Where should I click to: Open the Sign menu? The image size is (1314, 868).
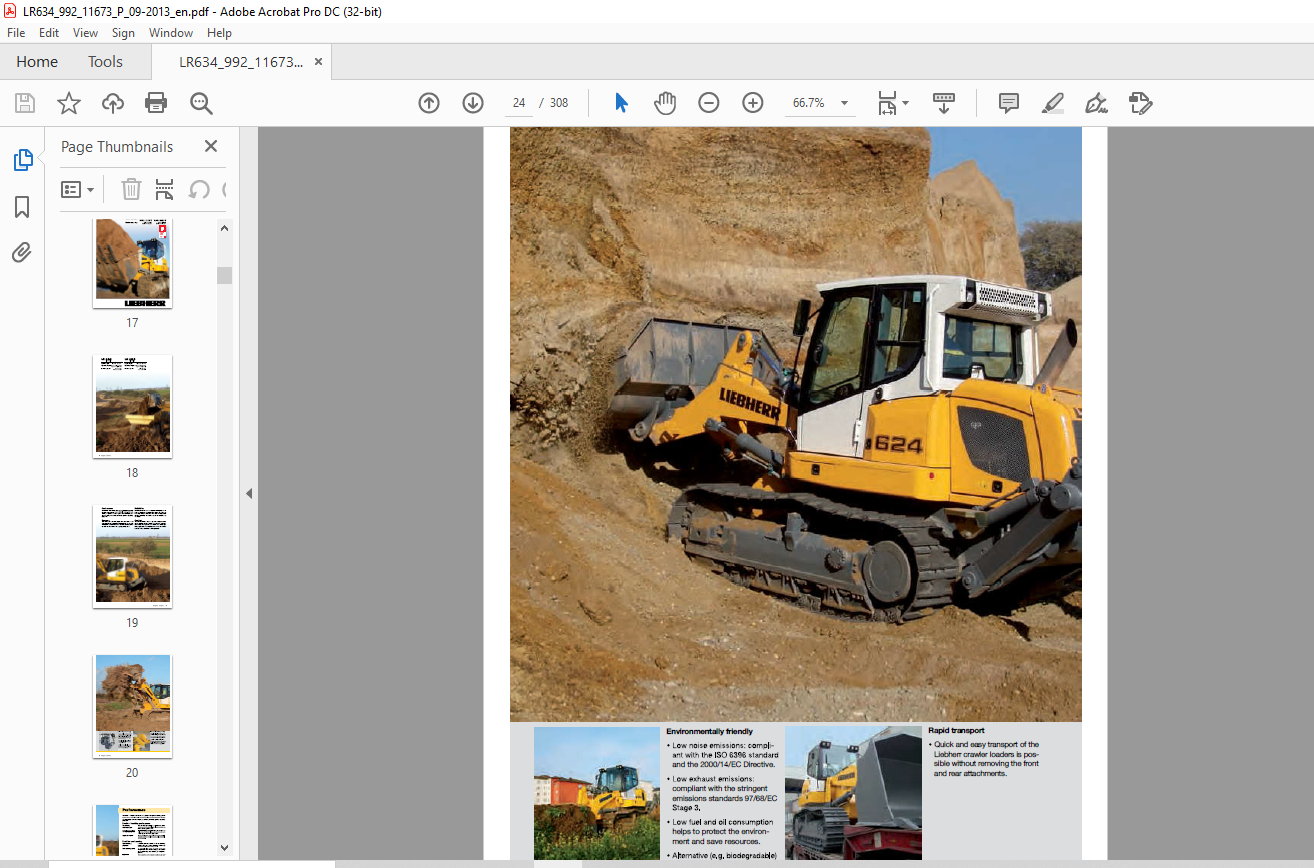(124, 33)
